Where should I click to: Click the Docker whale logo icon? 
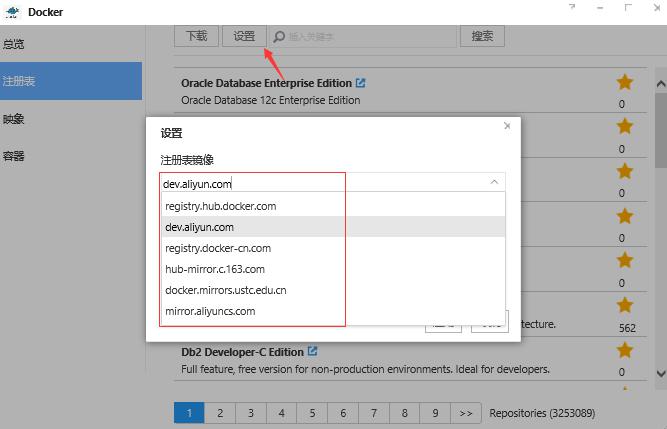tap(12, 12)
